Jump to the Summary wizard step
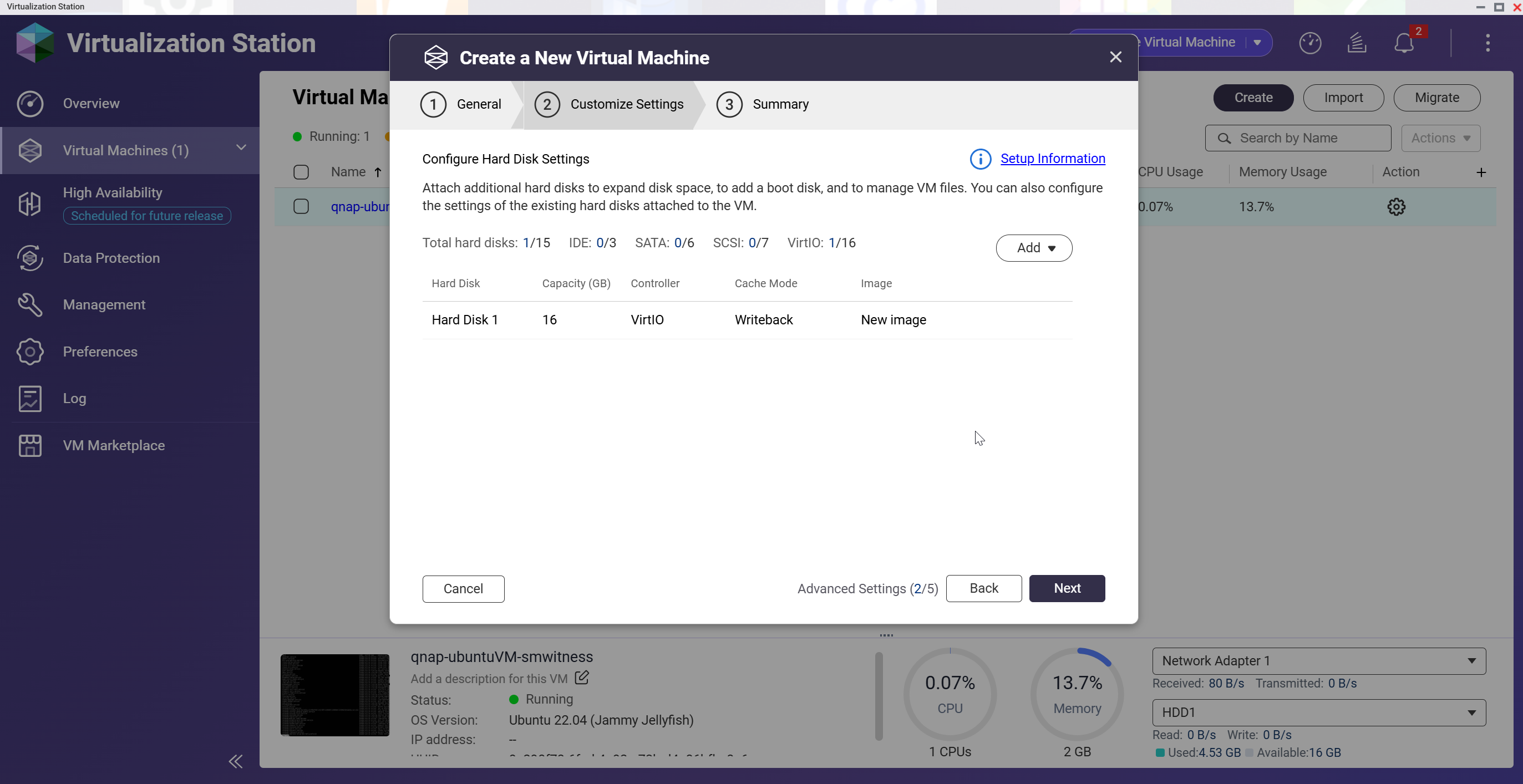Image resolution: width=1523 pixels, height=784 pixels. (762, 104)
